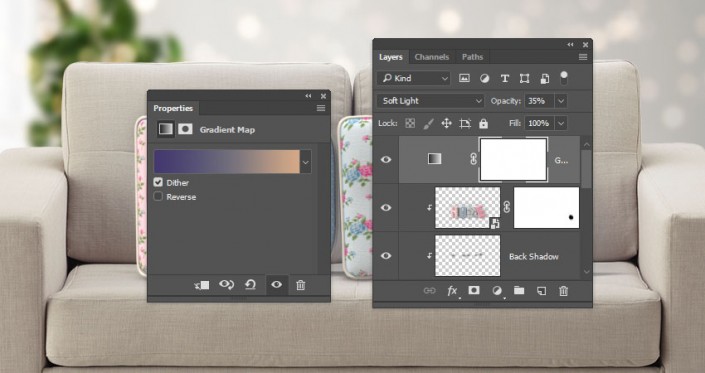Lock all padlock icon
The image size is (705, 373).
point(483,123)
